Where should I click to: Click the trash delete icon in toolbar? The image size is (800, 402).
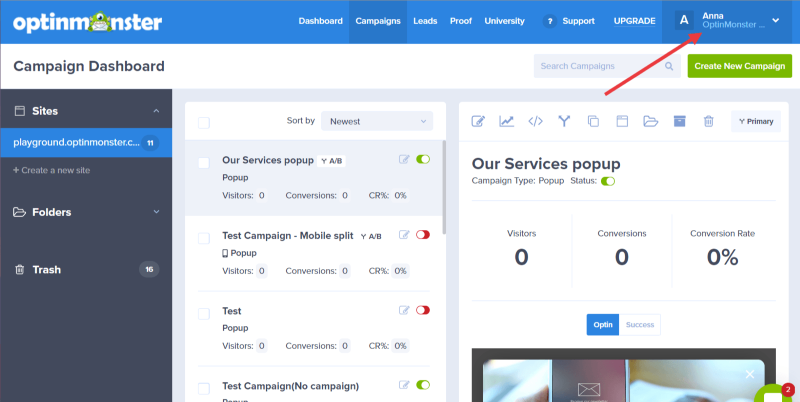pyautogui.click(x=708, y=122)
